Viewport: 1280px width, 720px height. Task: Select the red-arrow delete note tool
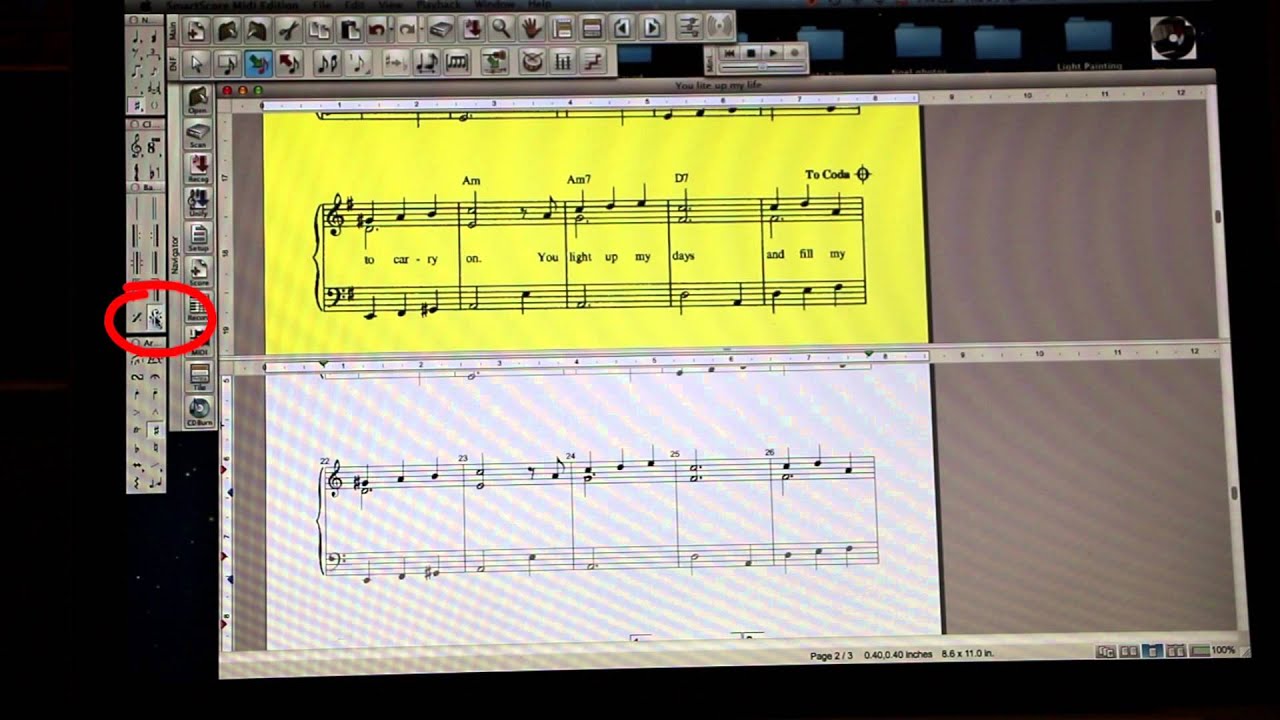tap(289, 63)
